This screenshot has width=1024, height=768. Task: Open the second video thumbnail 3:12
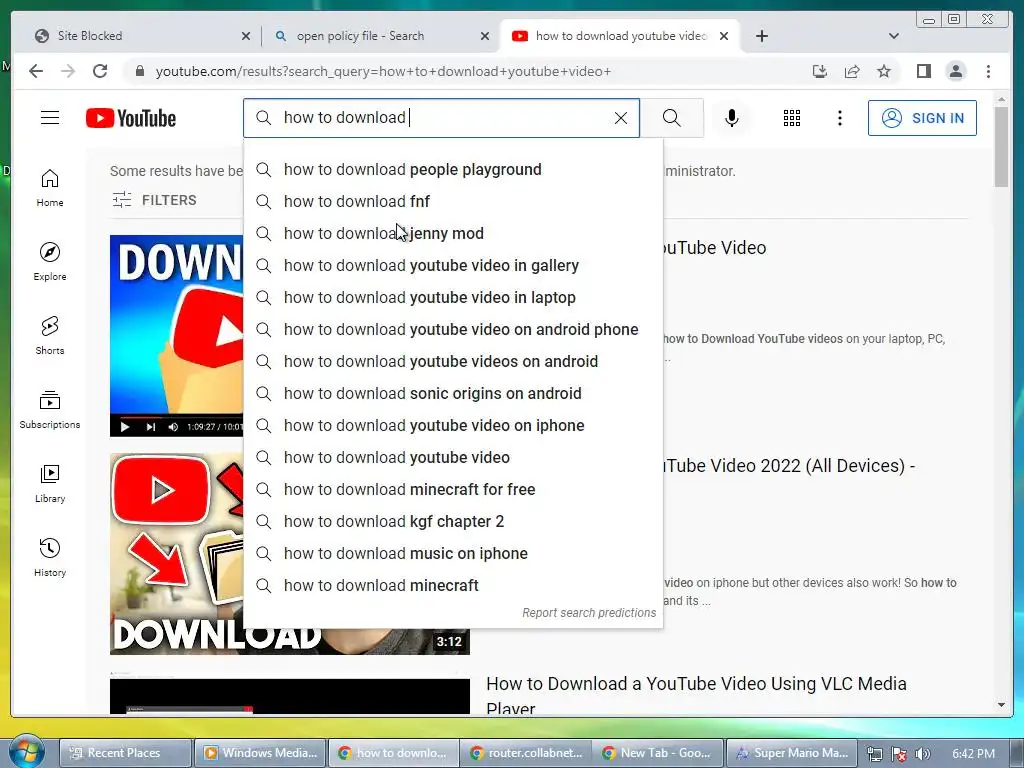(289, 554)
